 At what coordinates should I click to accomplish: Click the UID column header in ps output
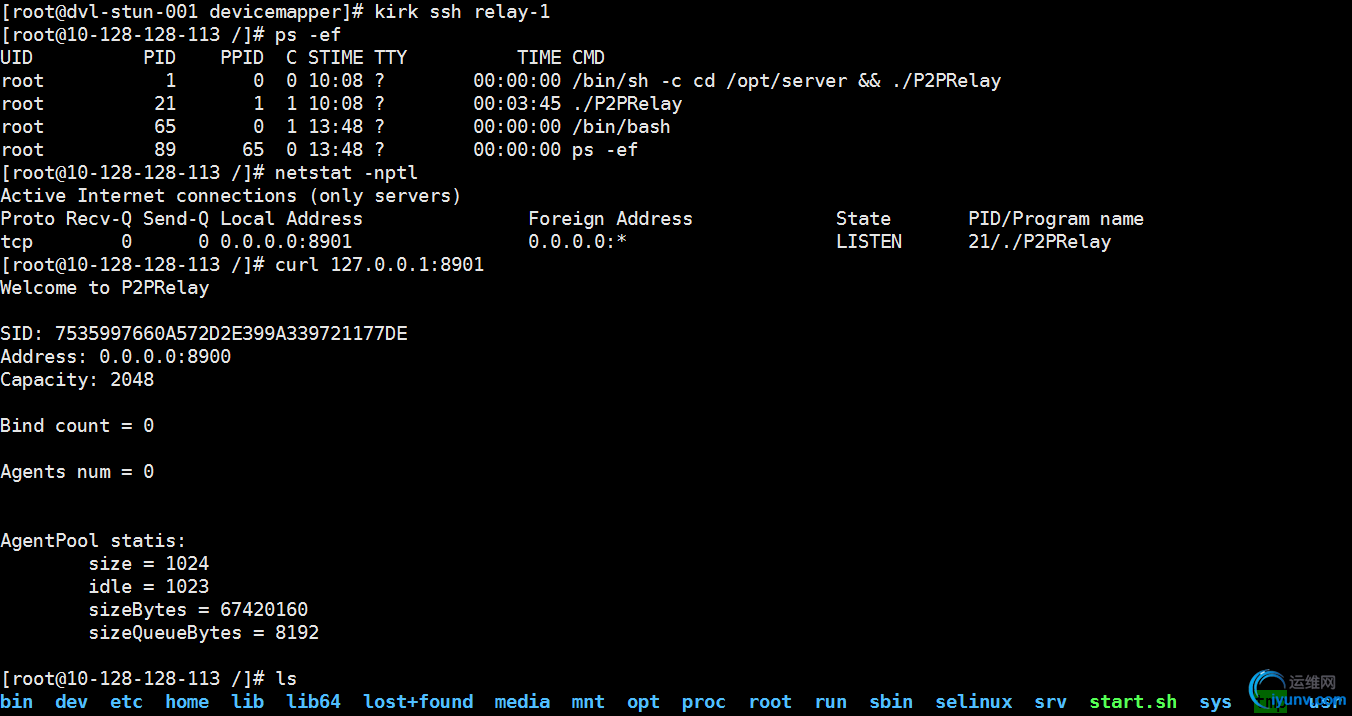coord(17,58)
